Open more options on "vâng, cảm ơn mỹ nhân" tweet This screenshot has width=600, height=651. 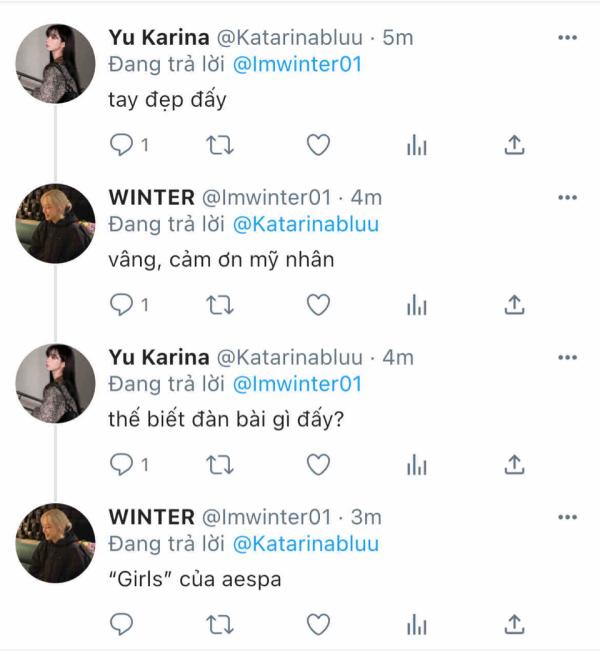coord(567,198)
